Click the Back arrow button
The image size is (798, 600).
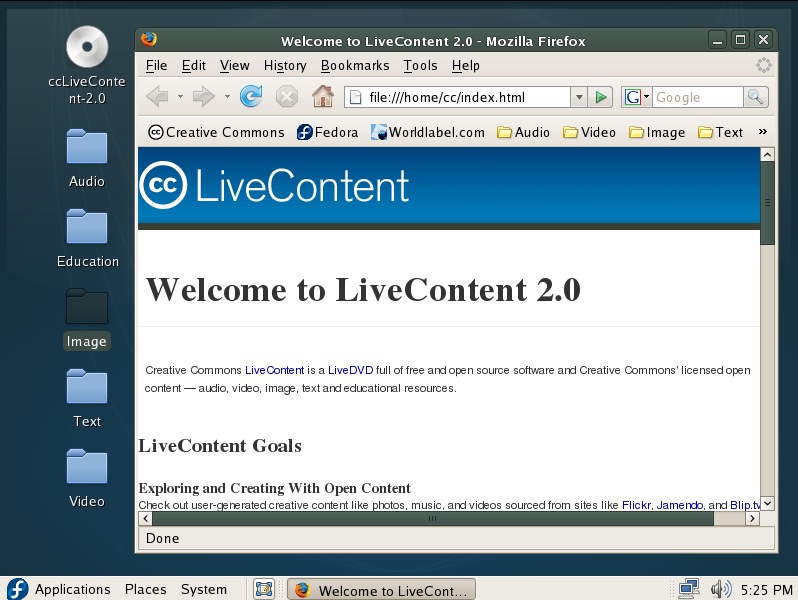(x=157, y=97)
